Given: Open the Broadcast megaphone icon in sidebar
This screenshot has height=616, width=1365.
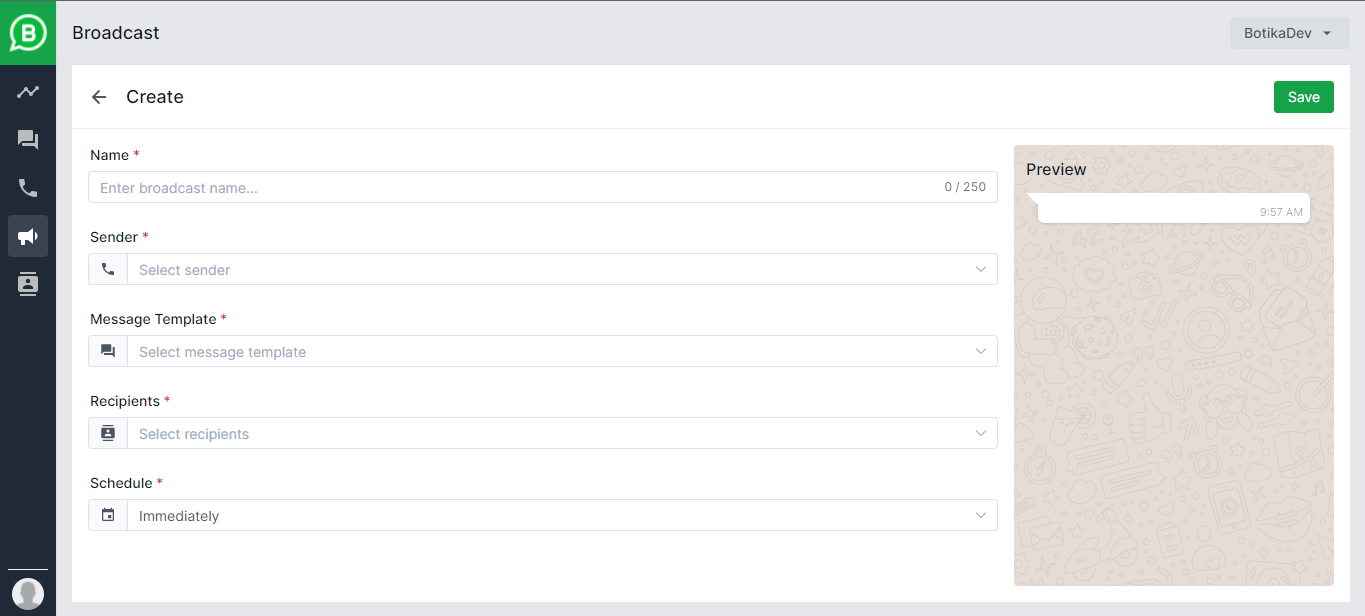Looking at the screenshot, I should [x=27, y=235].
